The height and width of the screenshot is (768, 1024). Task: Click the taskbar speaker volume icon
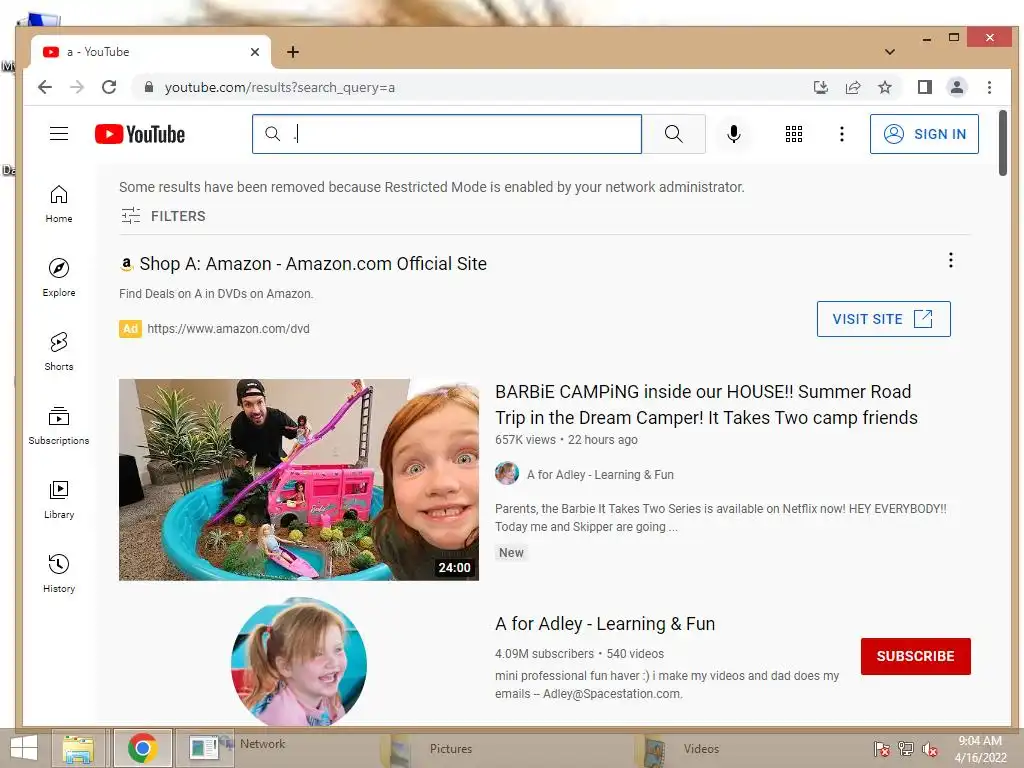click(931, 749)
